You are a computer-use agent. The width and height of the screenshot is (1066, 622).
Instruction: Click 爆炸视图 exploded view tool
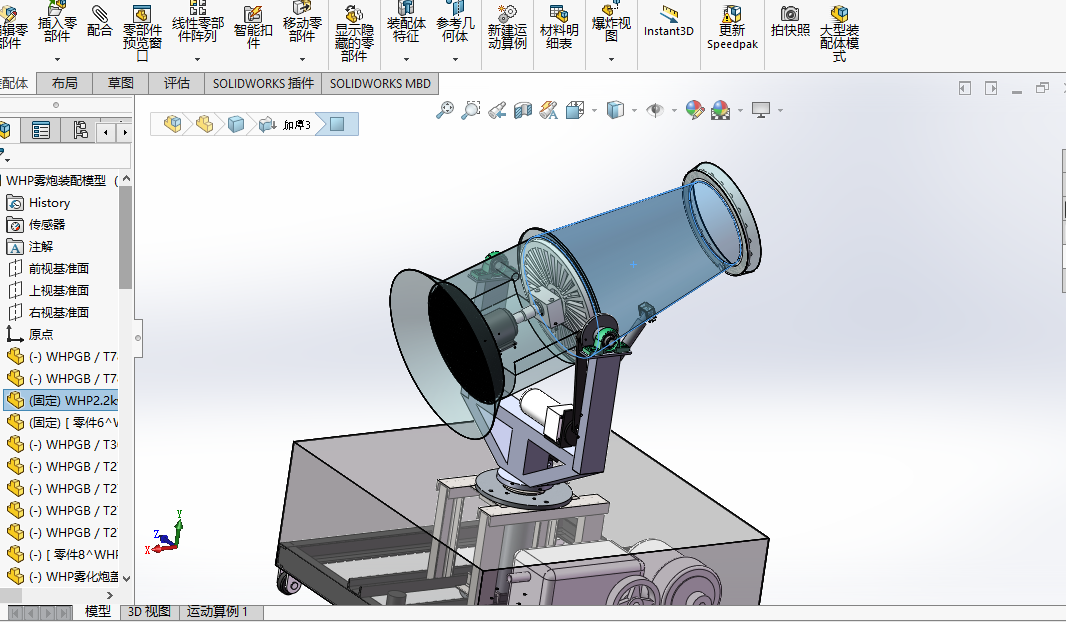(611, 22)
